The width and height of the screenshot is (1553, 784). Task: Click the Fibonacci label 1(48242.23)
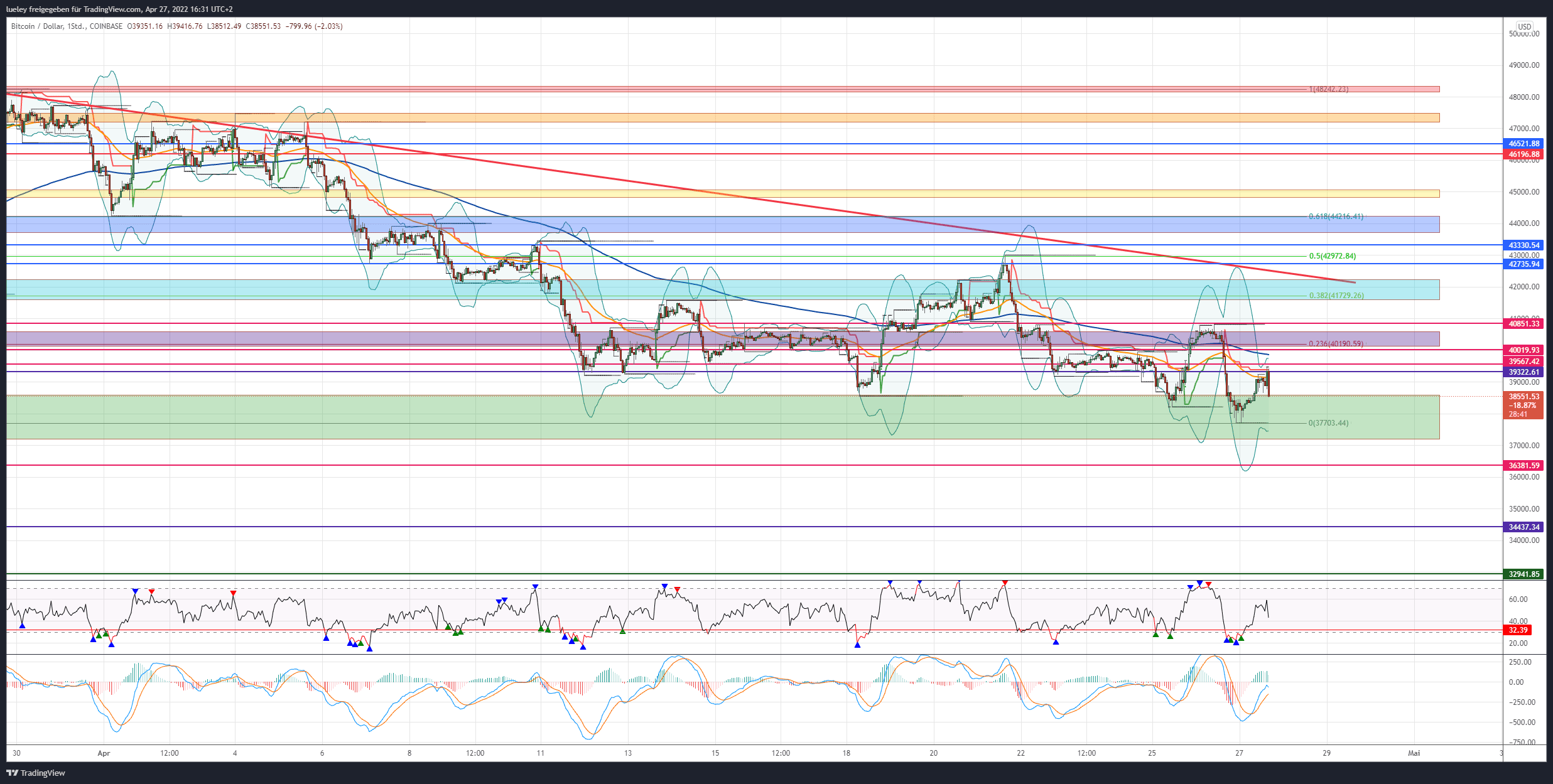[1328, 89]
